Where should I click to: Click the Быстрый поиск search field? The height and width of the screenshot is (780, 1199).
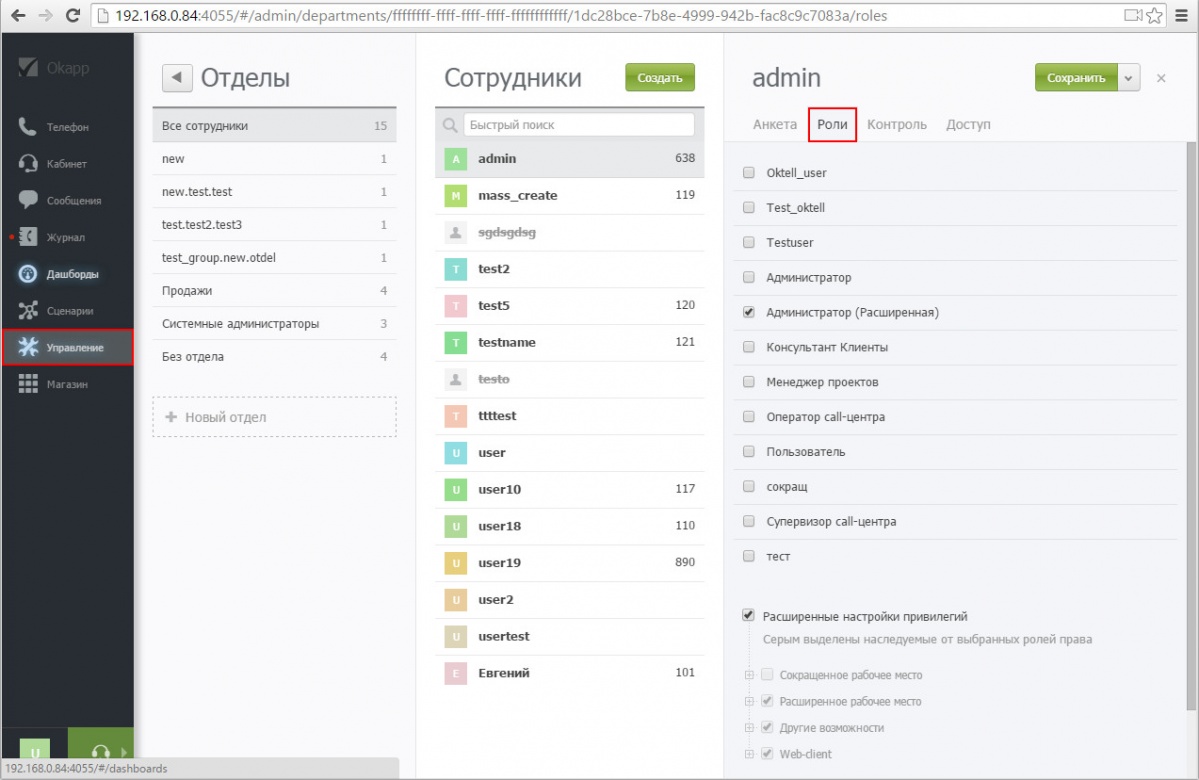(578, 125)
